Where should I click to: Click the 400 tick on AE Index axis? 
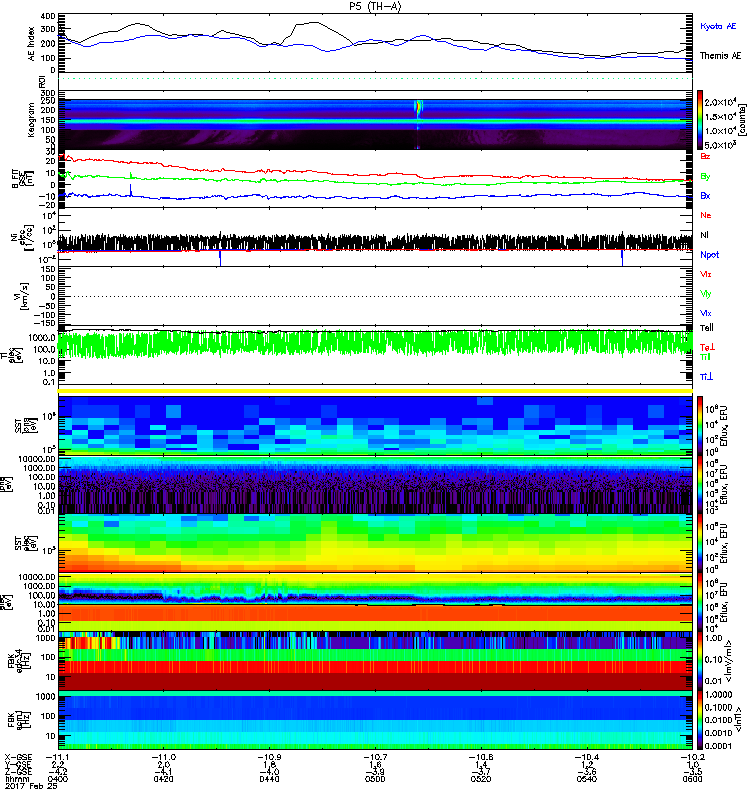48,16
